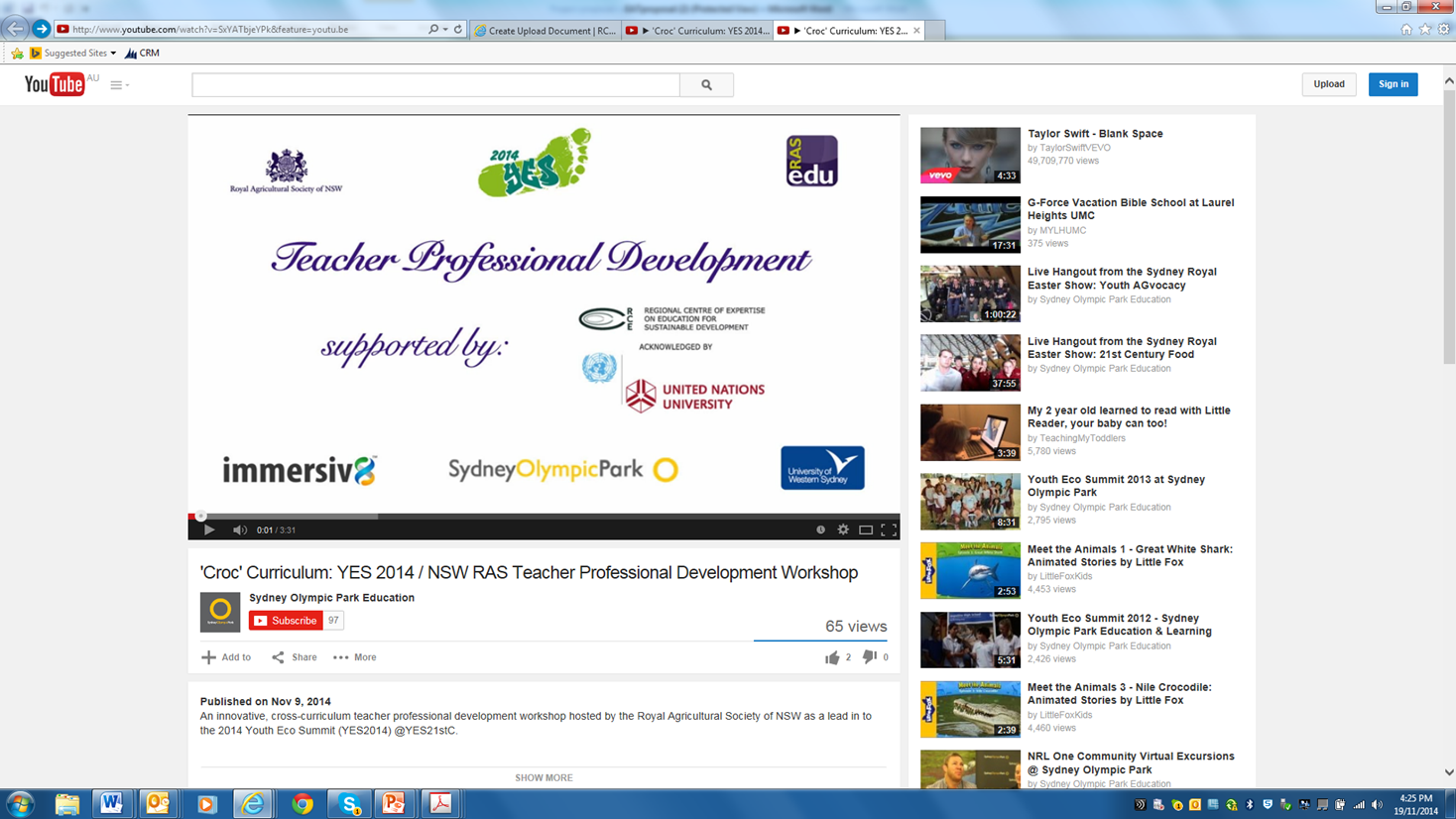Open address bar search dropdown arrow
The height and width of the screenshot is (819, 1456).
[x=445, y=30]
